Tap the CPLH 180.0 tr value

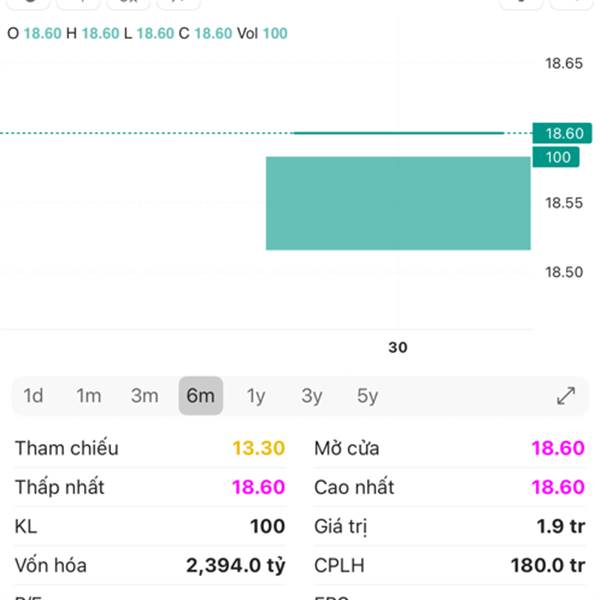click(547, 565)
